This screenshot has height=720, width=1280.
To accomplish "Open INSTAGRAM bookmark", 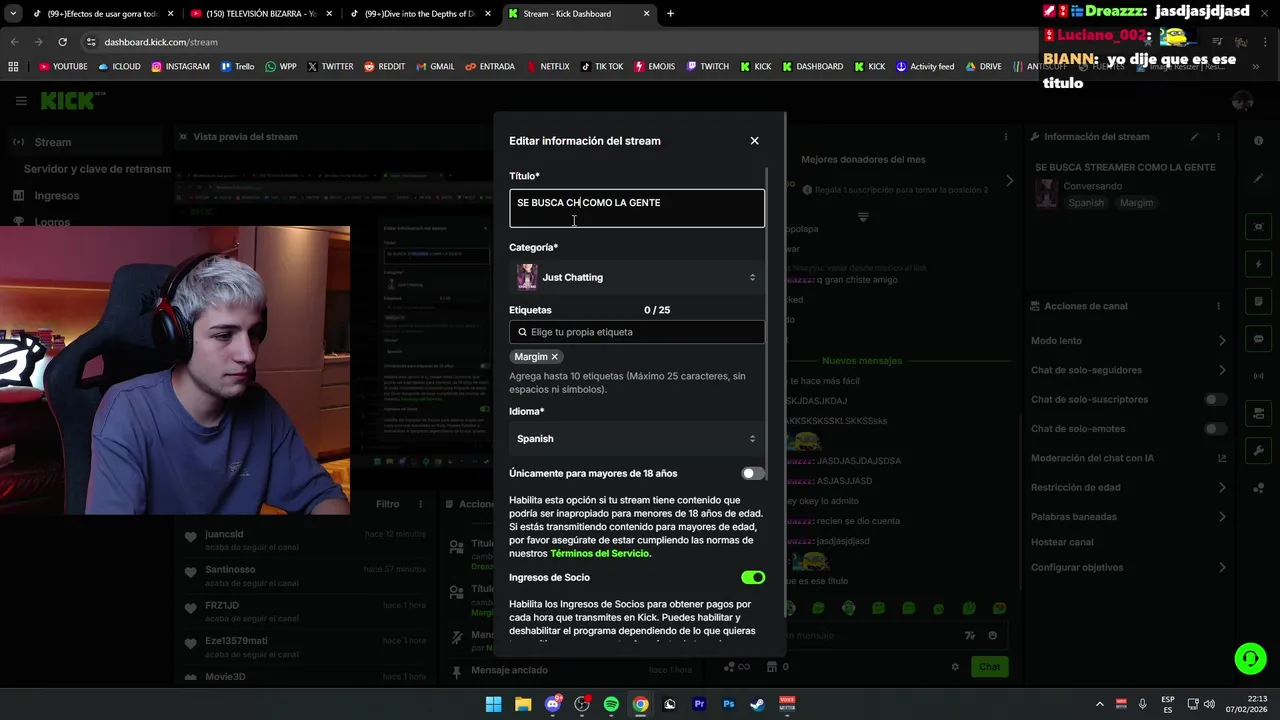I will 181,67.
